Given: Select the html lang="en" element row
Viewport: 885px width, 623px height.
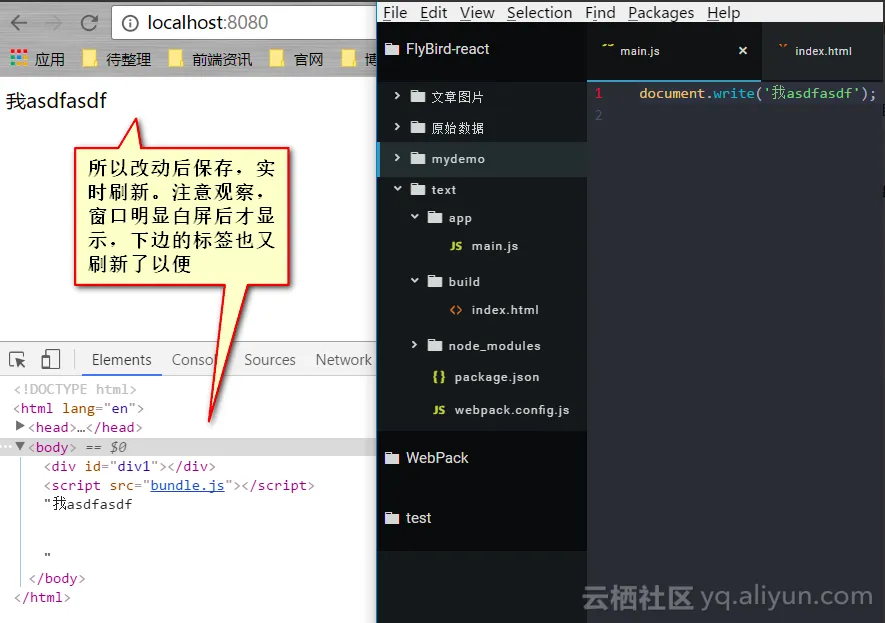Looking at the screenshot, I should pos(78,408).
